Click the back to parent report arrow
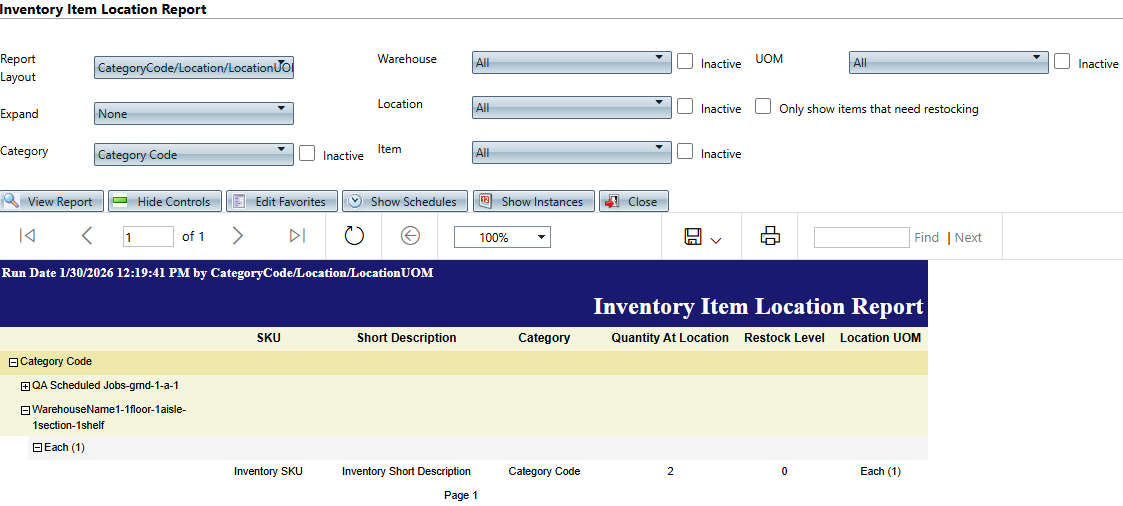Image resolution: width=1123 pixels, height=506 pixels. point(410,236)
